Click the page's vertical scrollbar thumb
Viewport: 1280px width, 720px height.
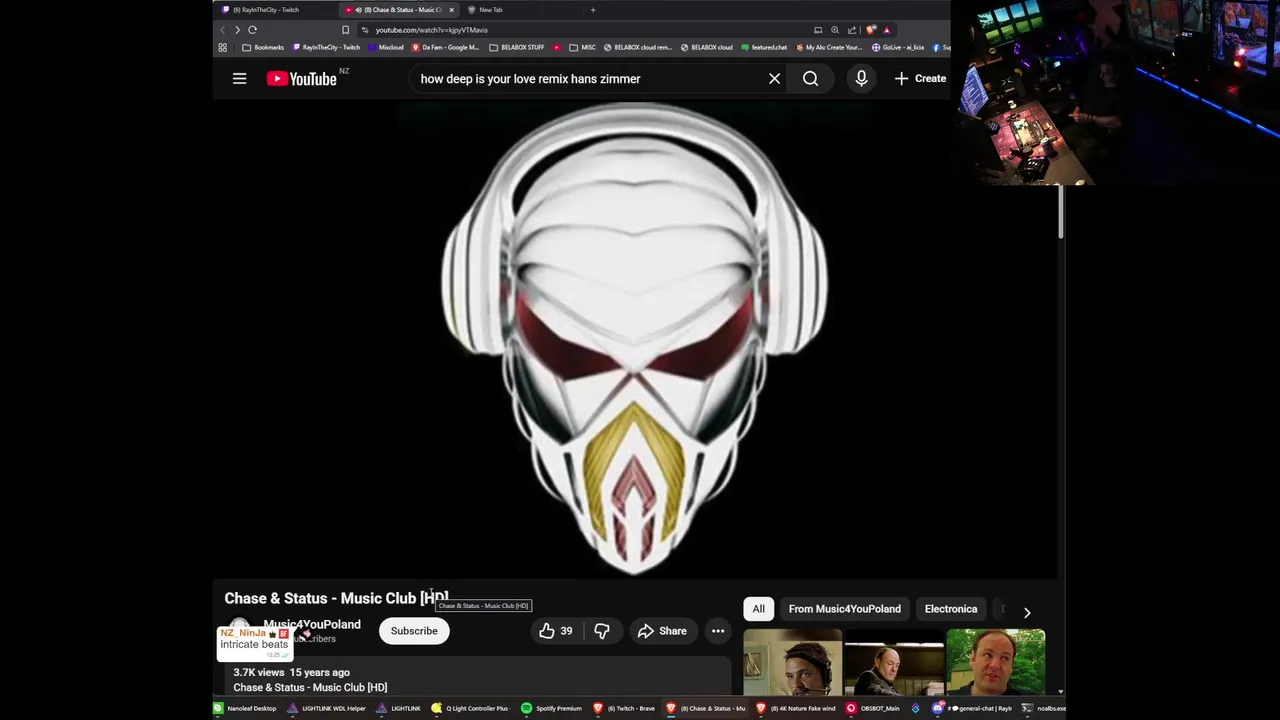[x=1060, y=213]
